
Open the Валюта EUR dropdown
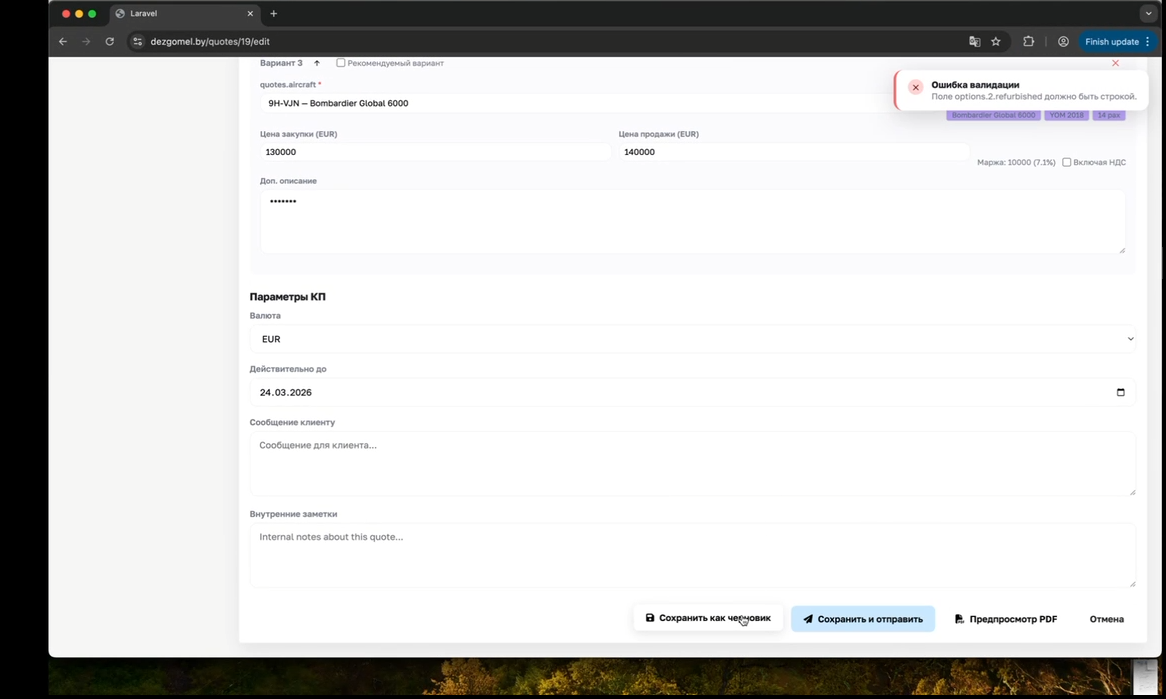[692, 339]
